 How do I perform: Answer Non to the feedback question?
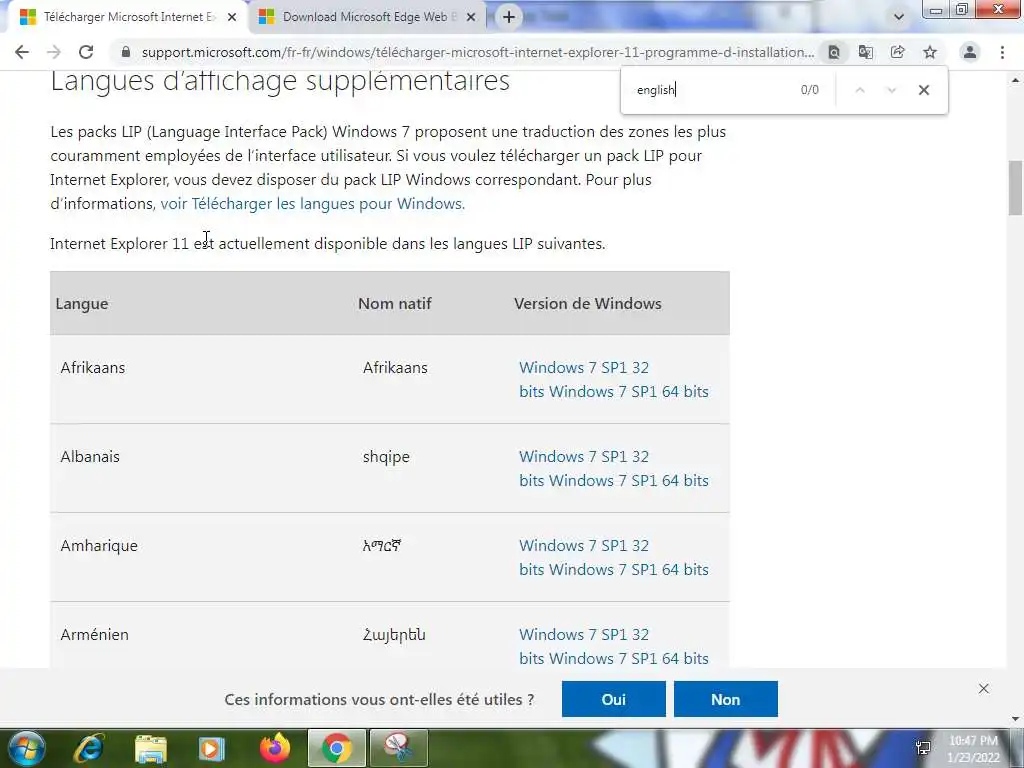click(x=726, y=699)
